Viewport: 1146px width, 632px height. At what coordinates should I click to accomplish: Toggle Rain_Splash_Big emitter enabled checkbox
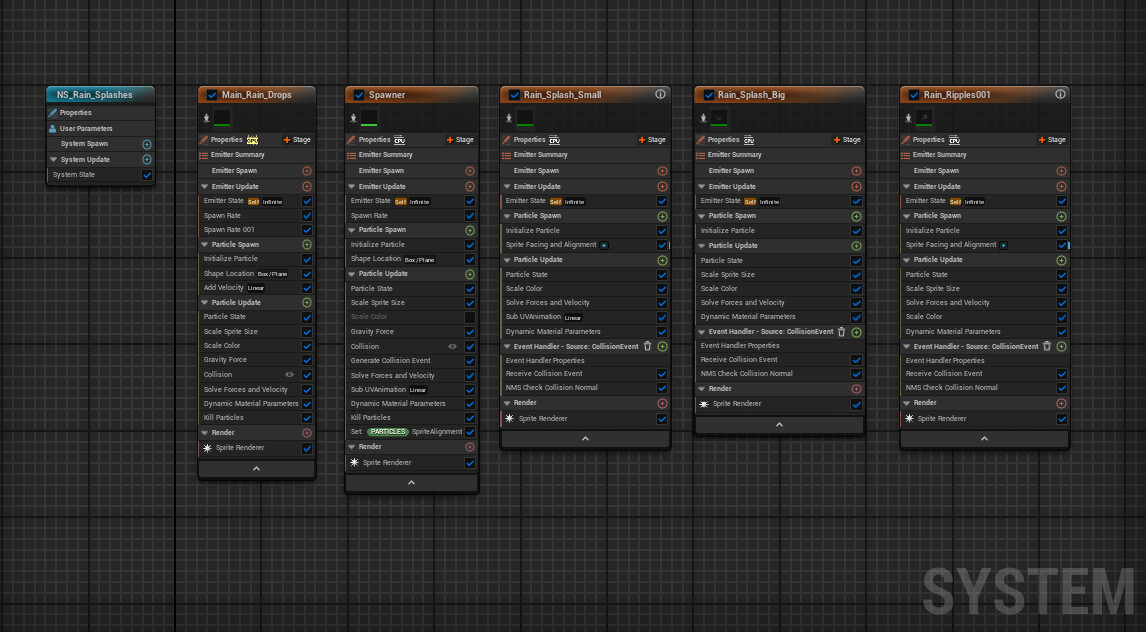point(708,95)
